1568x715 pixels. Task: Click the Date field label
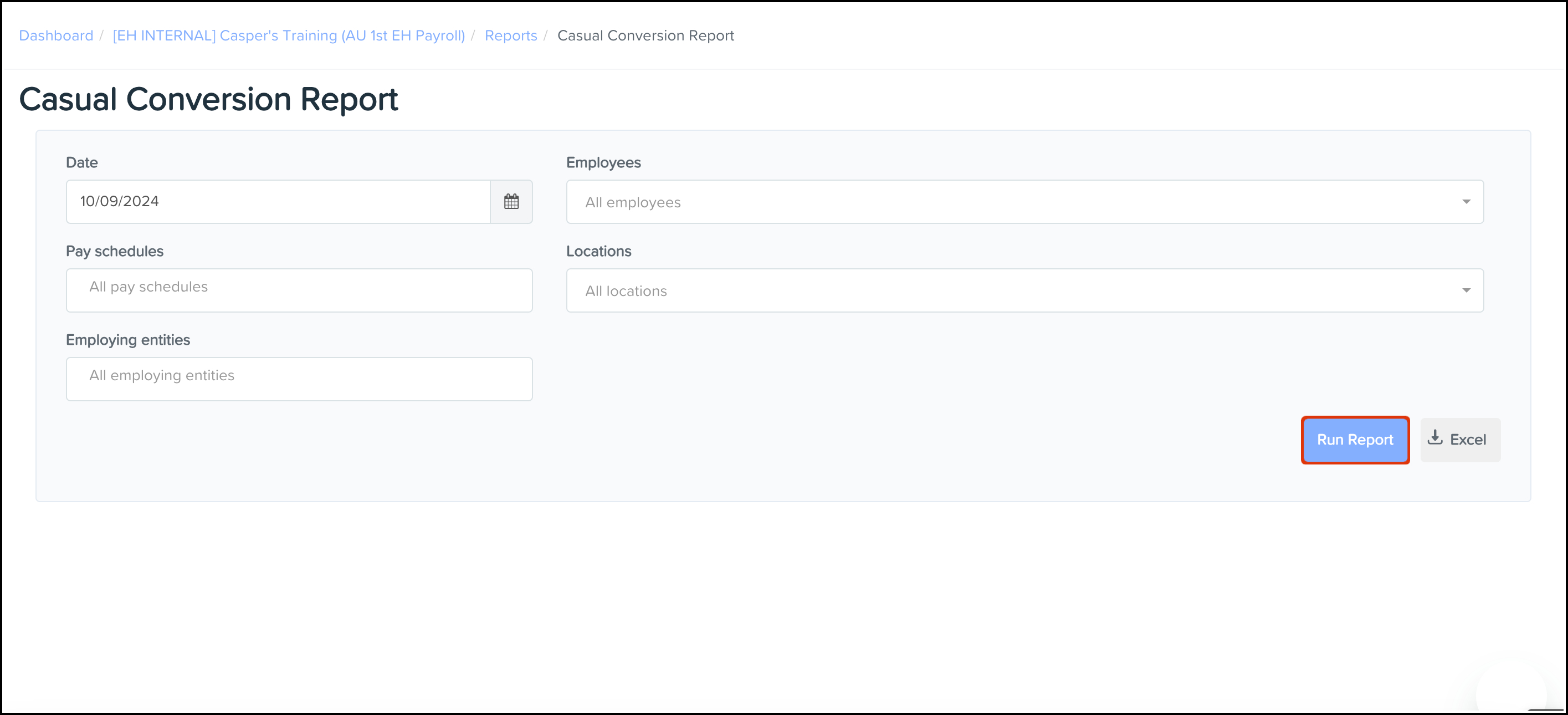81,162
